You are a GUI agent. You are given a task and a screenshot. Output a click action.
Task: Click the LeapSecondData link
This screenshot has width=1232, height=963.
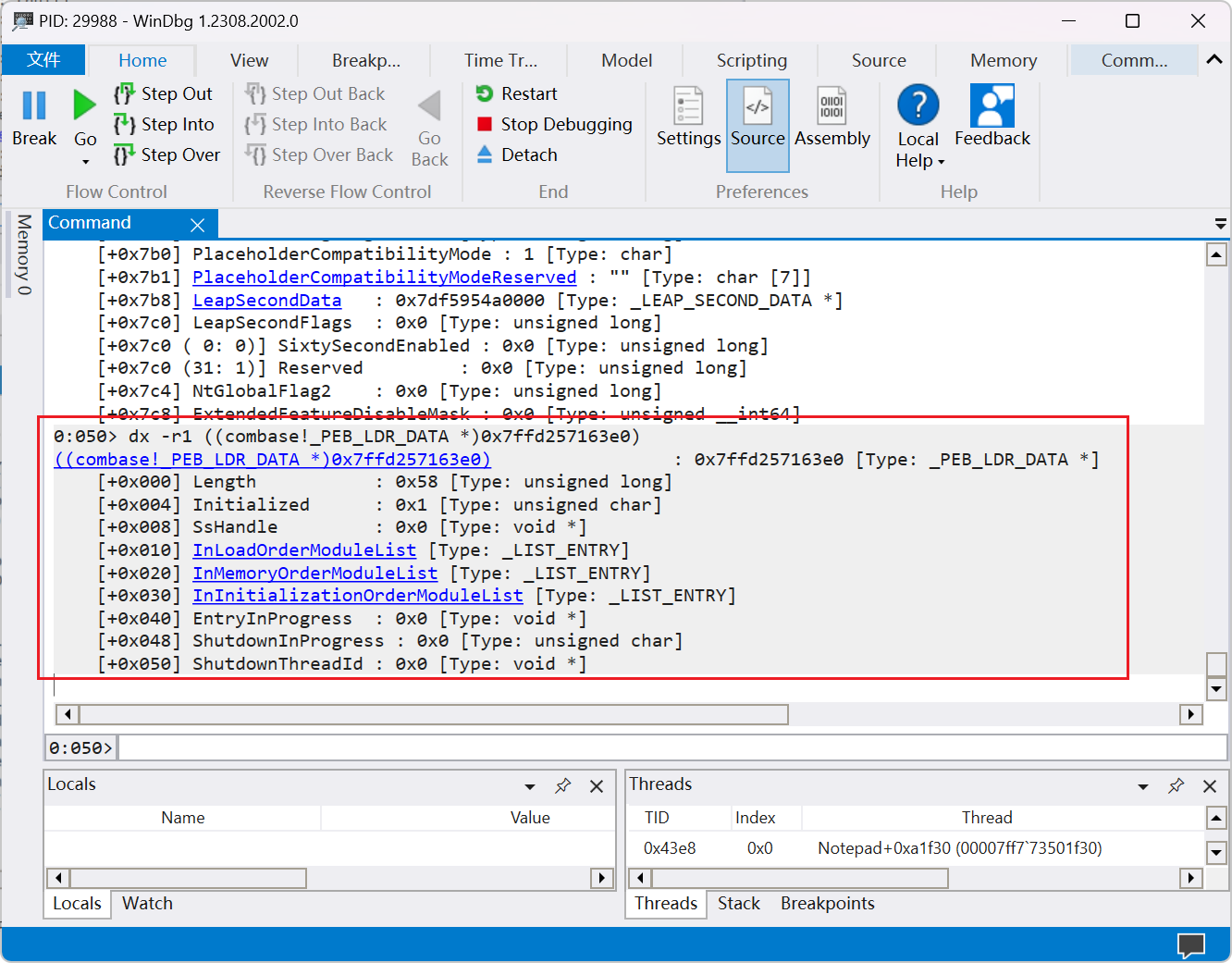[266, 301]
